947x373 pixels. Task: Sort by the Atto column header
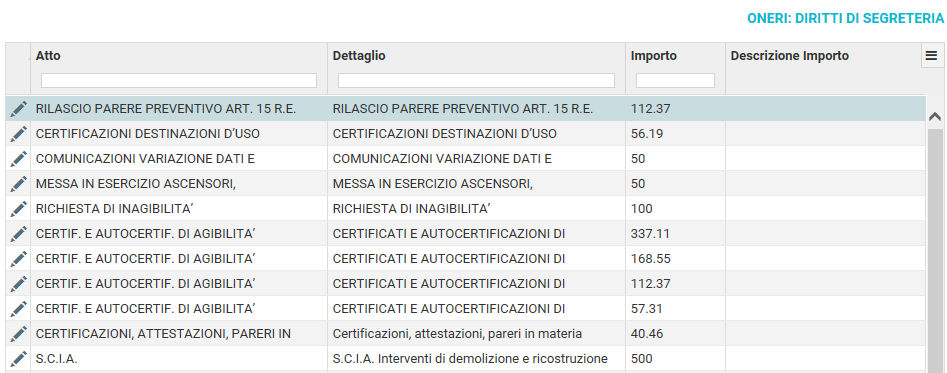(x=48, y=56)
